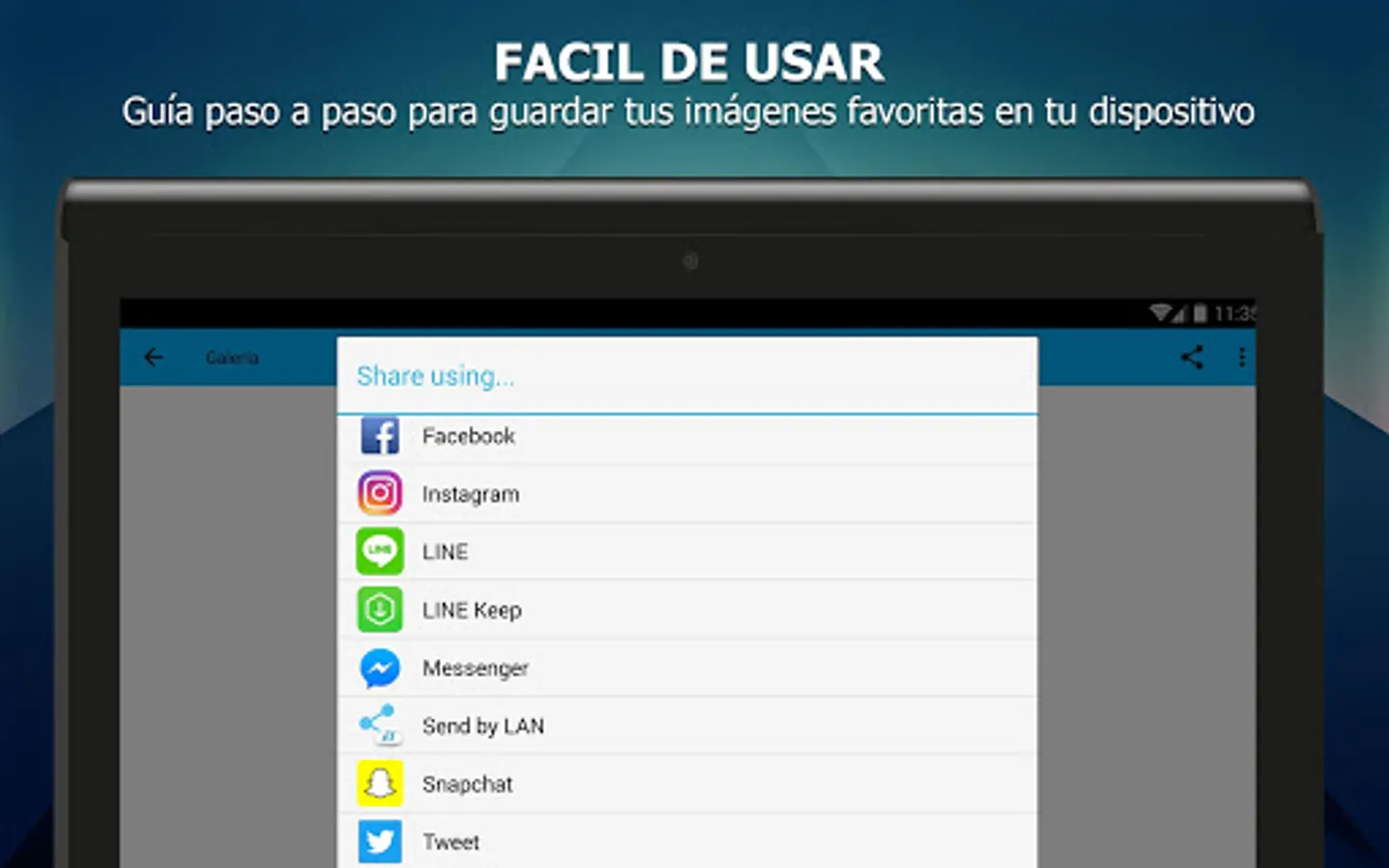Click the Share using... dialog title
The height and width of the screenshot is (868, 1389).
pos(436,376)
